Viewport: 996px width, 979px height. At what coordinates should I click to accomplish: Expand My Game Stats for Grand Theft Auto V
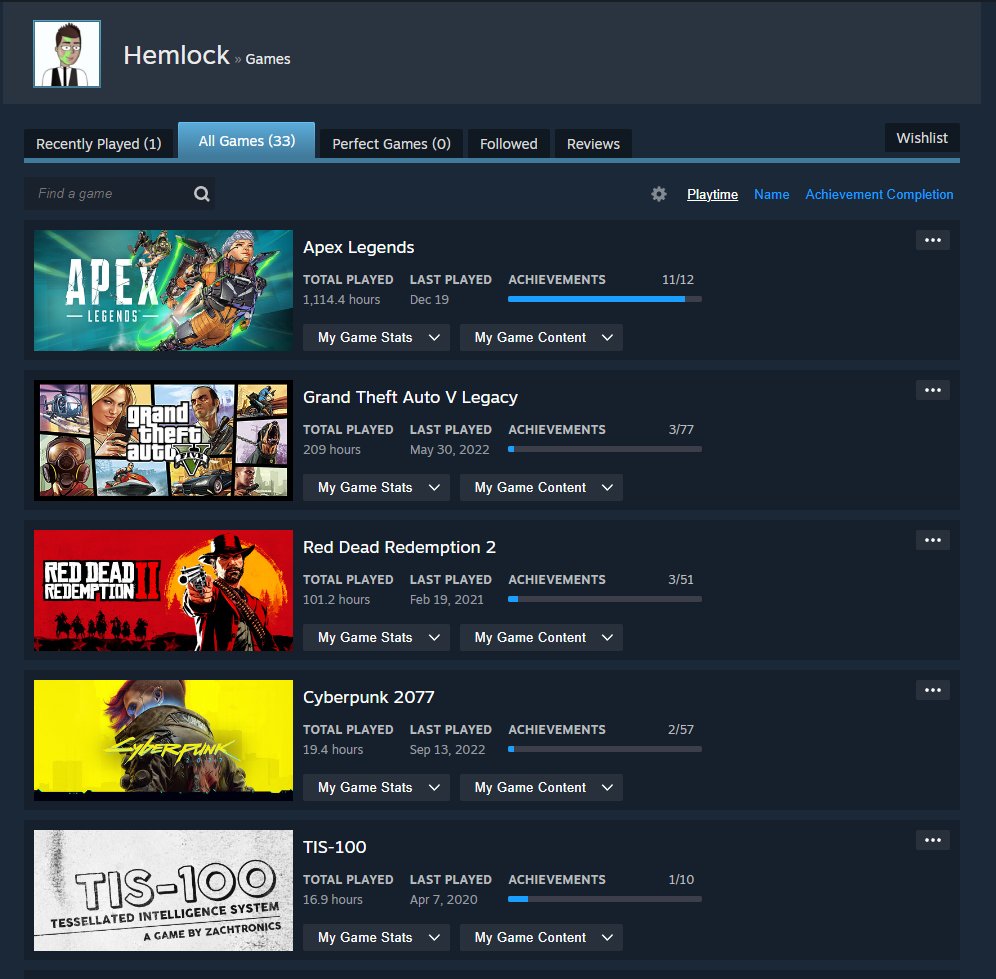(376, 487)
